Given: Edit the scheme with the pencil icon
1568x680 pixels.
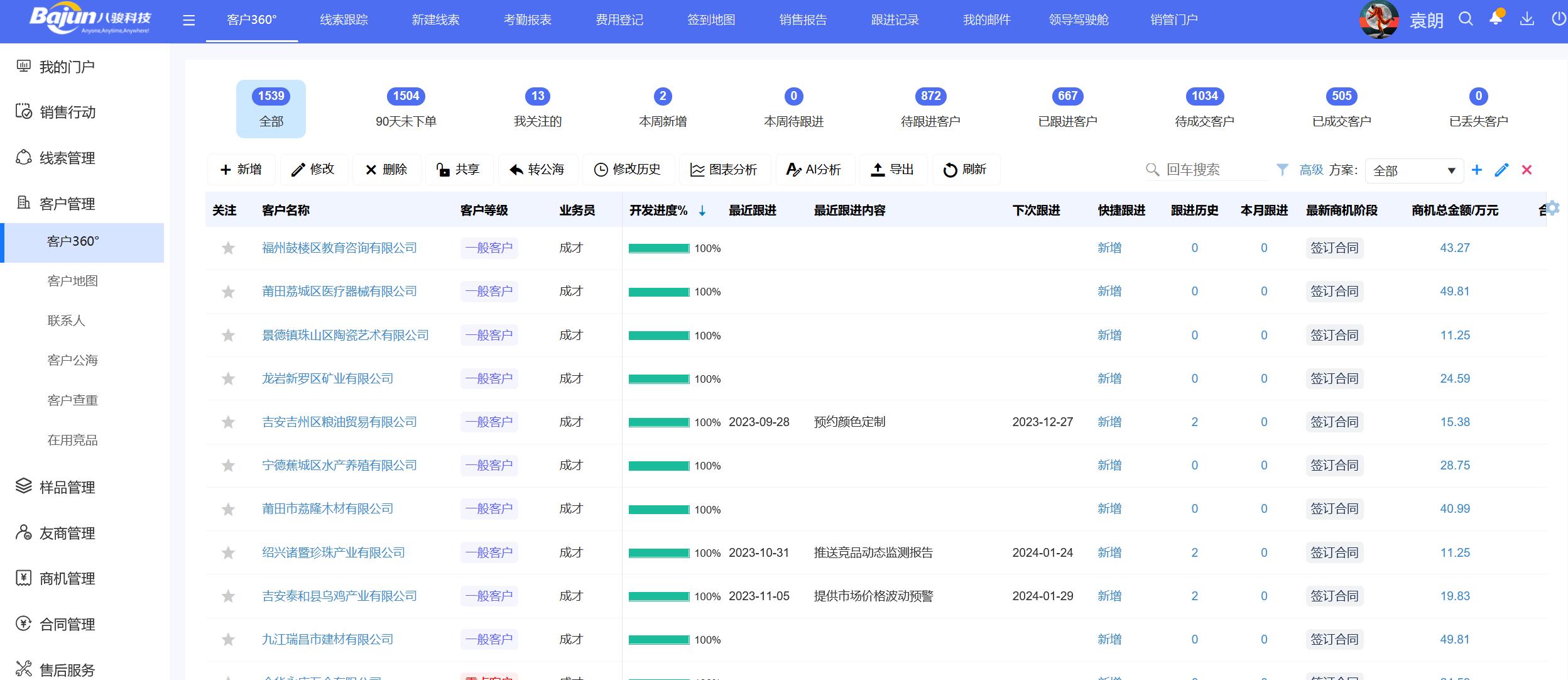Looking at the screenshot, I should coord(1501,170).
